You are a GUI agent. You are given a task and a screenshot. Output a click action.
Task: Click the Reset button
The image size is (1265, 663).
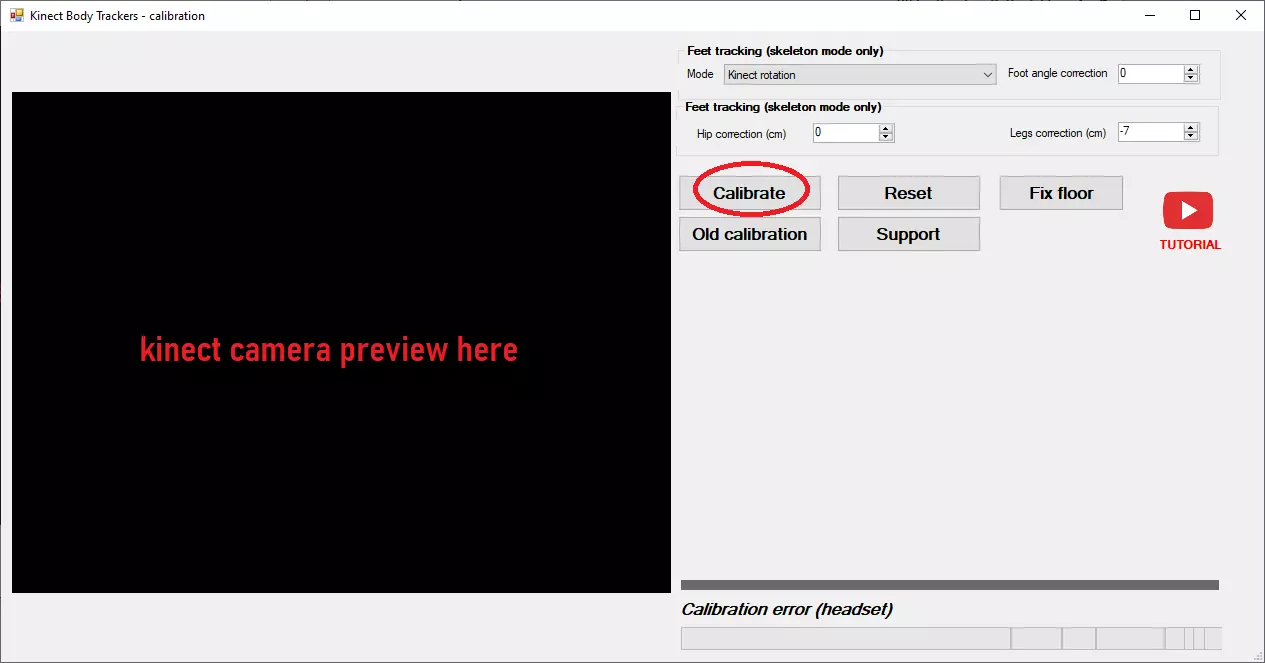(908, 193)
